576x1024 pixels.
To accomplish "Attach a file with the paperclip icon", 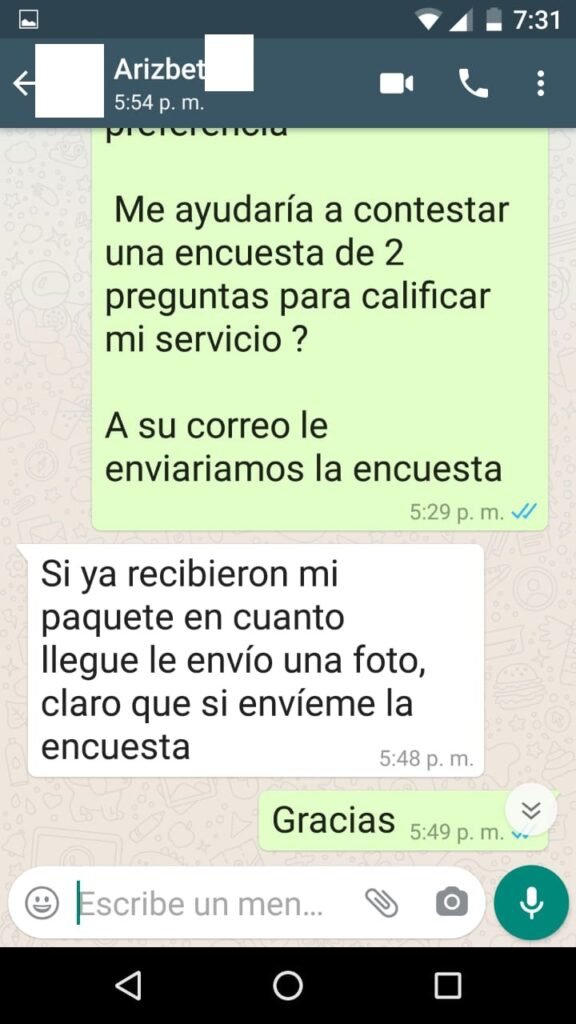I will point(381,903).
